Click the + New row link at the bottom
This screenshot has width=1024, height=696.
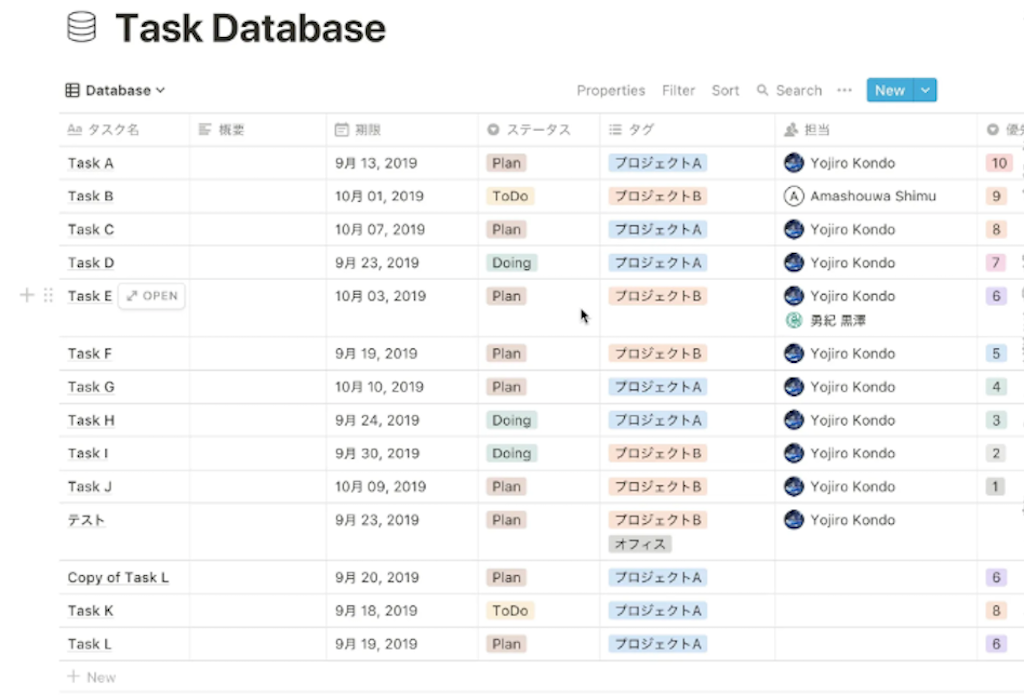click(x=92, y=677)
